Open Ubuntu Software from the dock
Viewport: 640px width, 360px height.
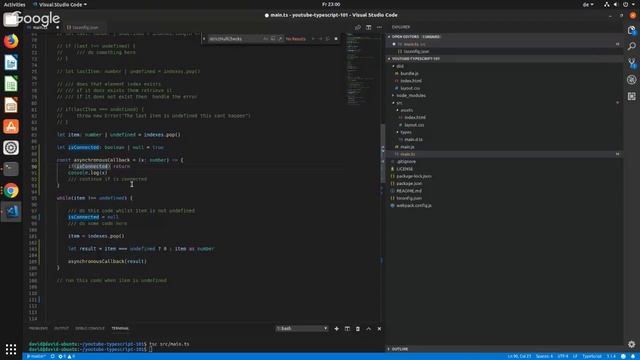click(11, 127)
